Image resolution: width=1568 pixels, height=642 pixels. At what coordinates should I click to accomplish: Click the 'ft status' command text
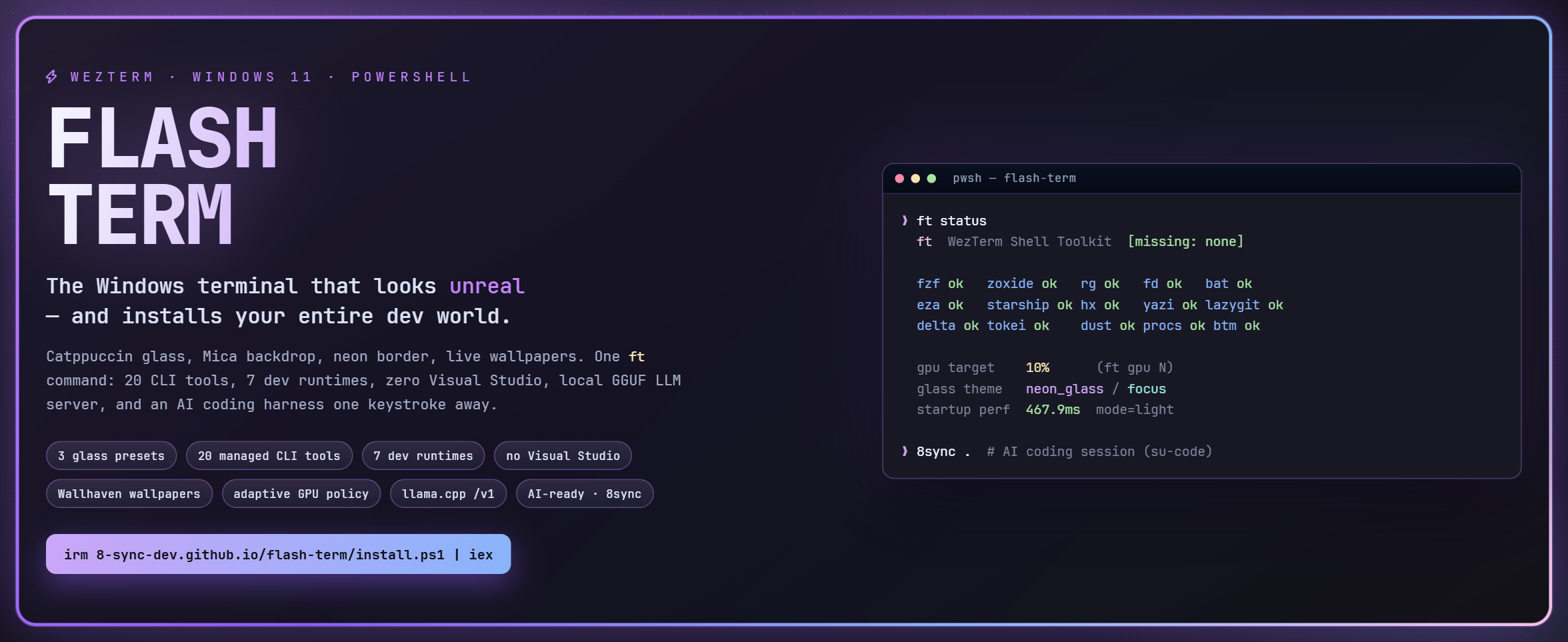[951, 221]
